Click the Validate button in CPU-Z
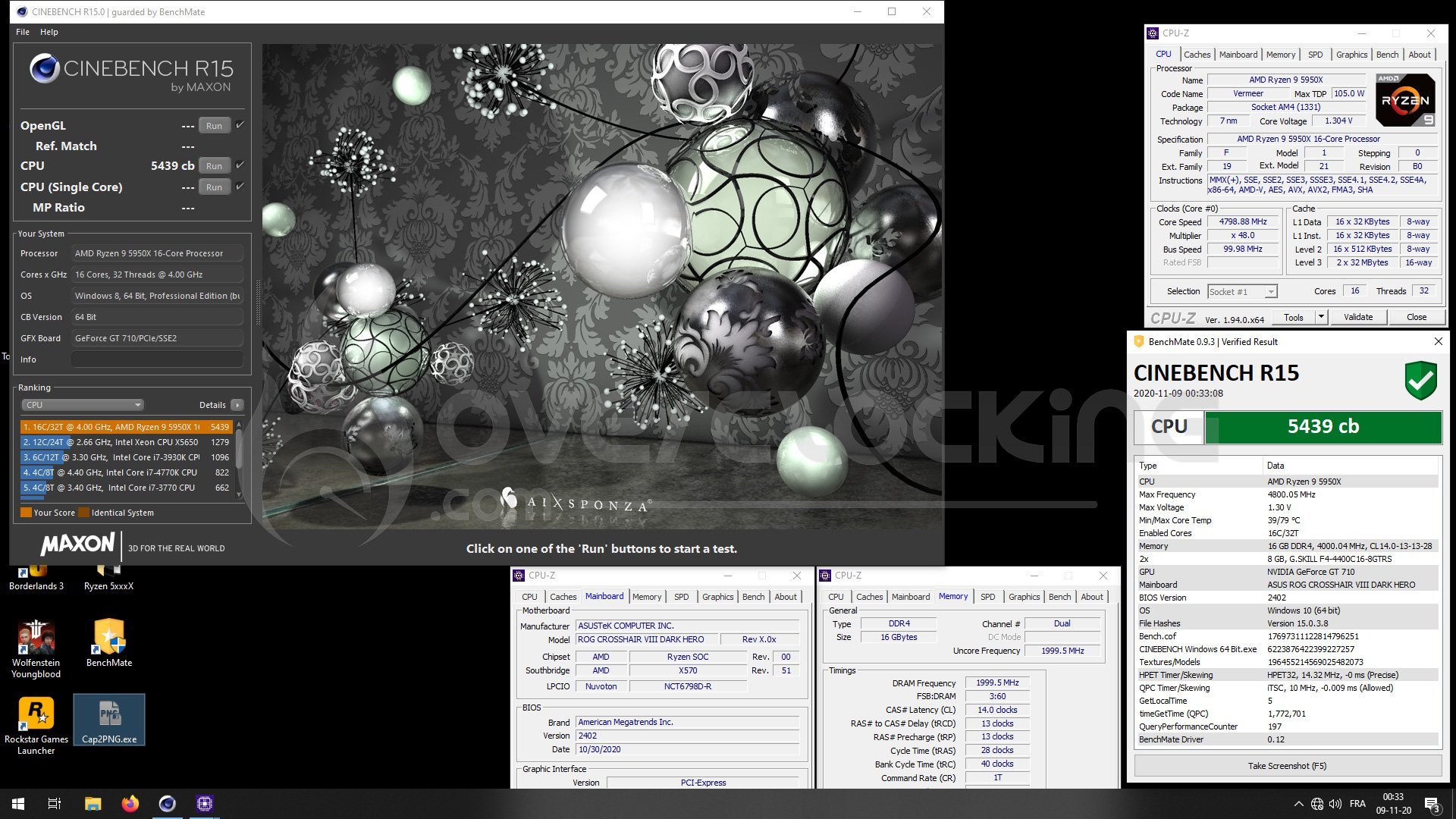This screenshot has height=819, width=1456. click(x=1357, y=317)
